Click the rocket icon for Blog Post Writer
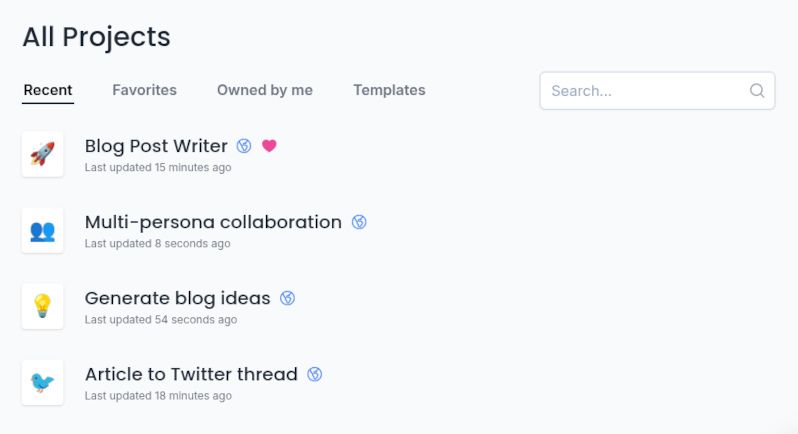The image size is (798, 434). click(42, 154)
